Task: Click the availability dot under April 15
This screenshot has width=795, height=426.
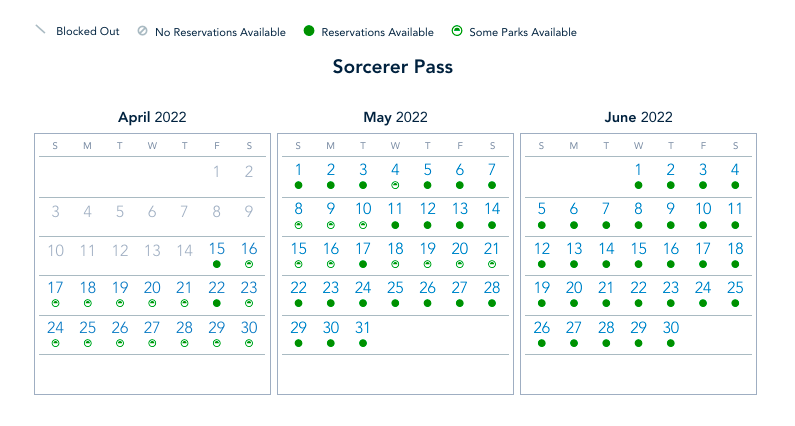Action: [217, 264]
